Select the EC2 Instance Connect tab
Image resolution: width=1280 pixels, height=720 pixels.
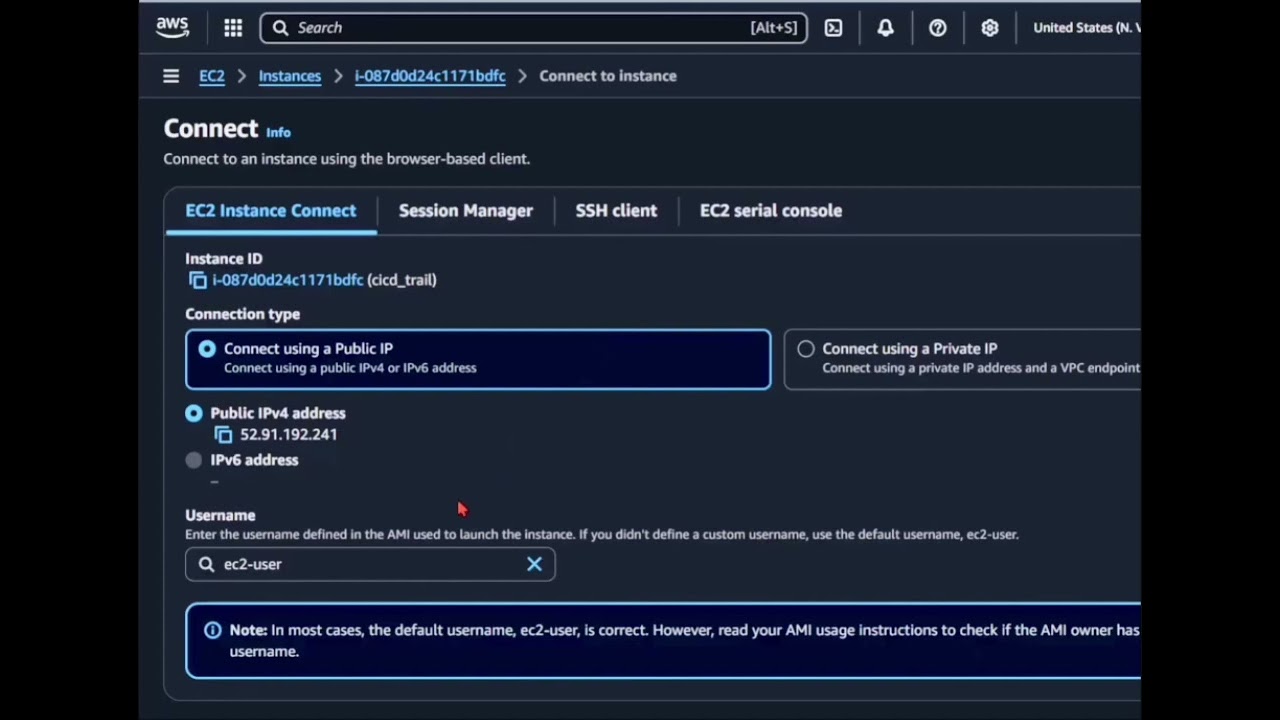(271, 211)
